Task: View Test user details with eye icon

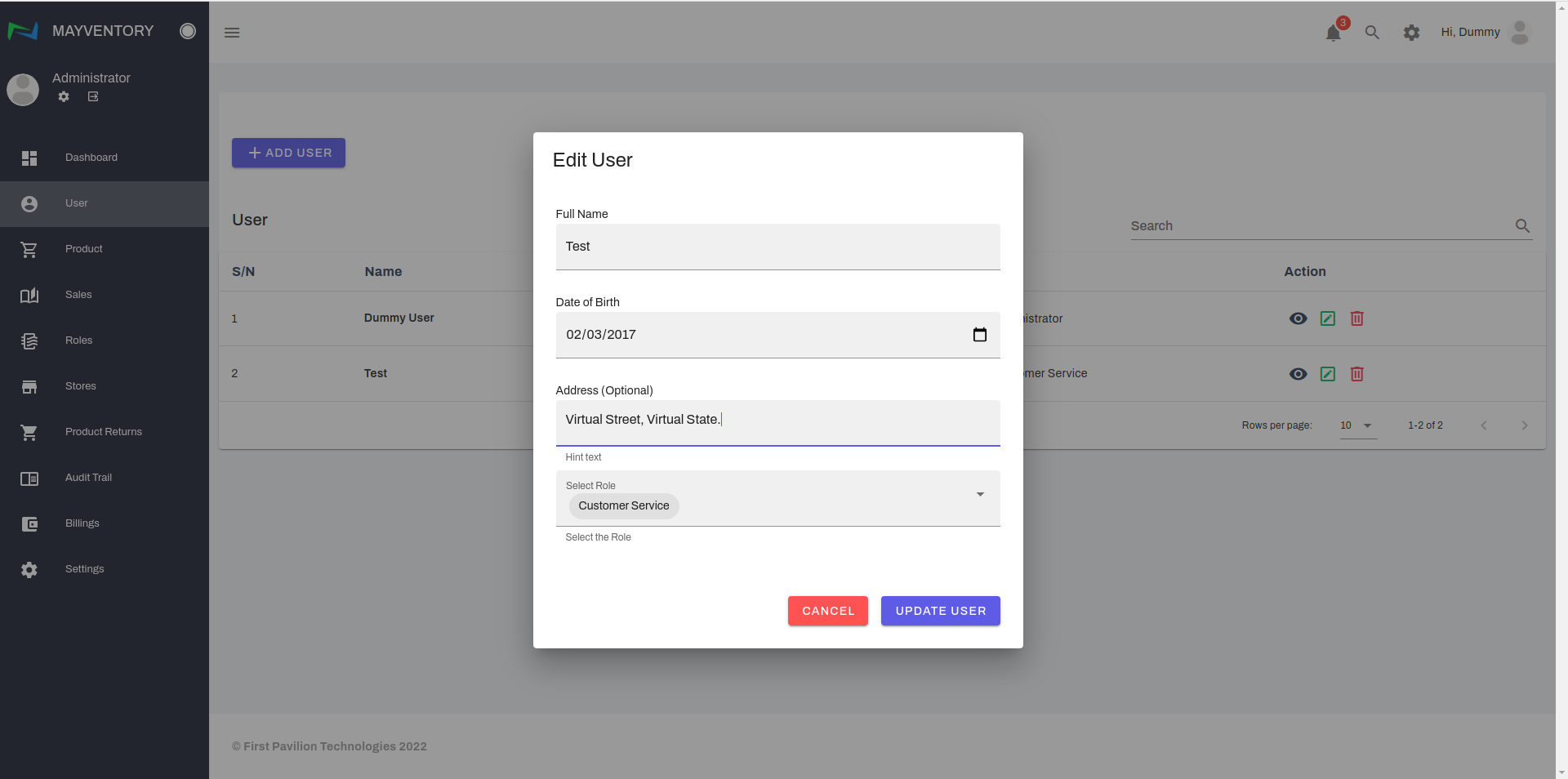Action: (x=1298, y=374)
